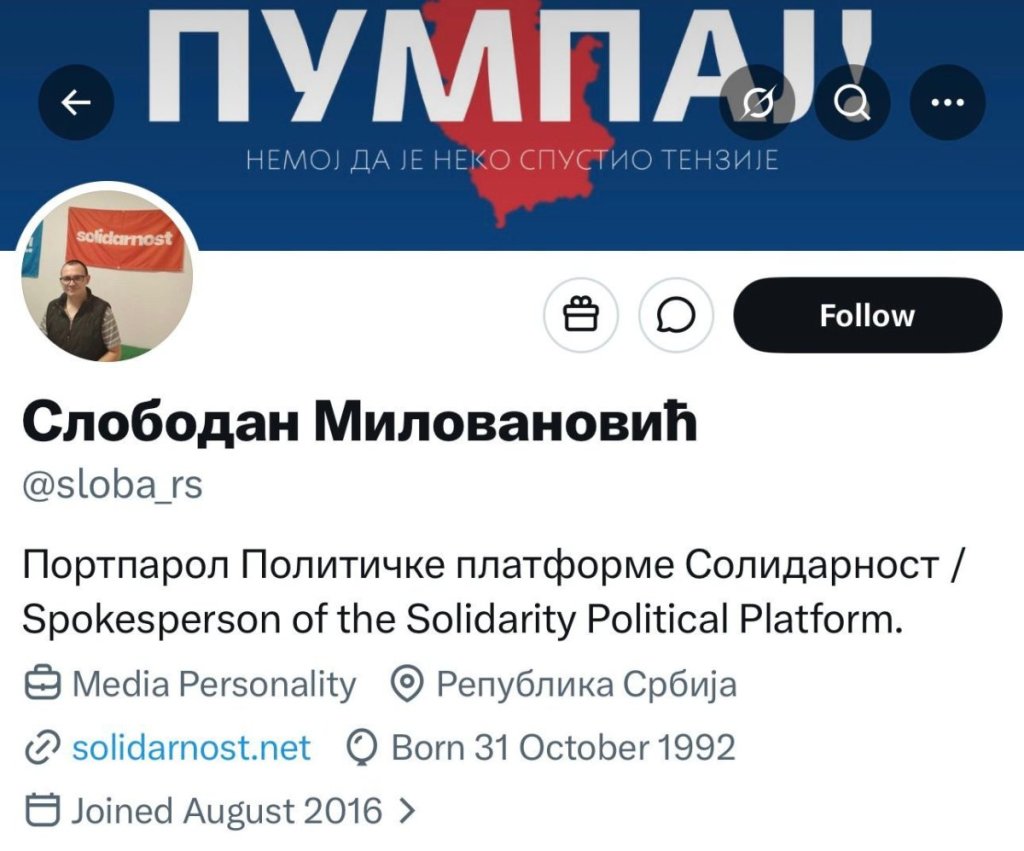Click the gift subscription icon
Screen dimensions: 1024x851
tap(580, 316)
